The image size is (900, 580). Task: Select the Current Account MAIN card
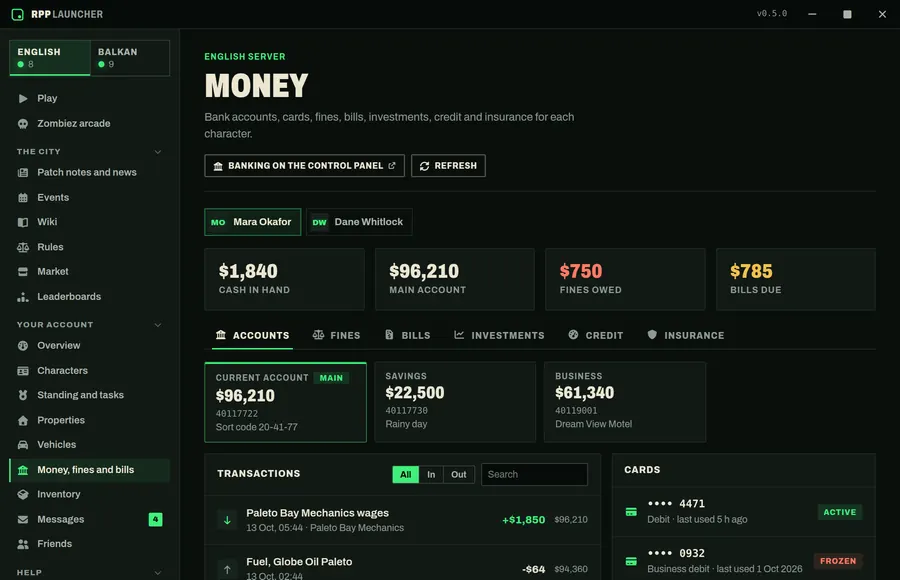[285, 402]
